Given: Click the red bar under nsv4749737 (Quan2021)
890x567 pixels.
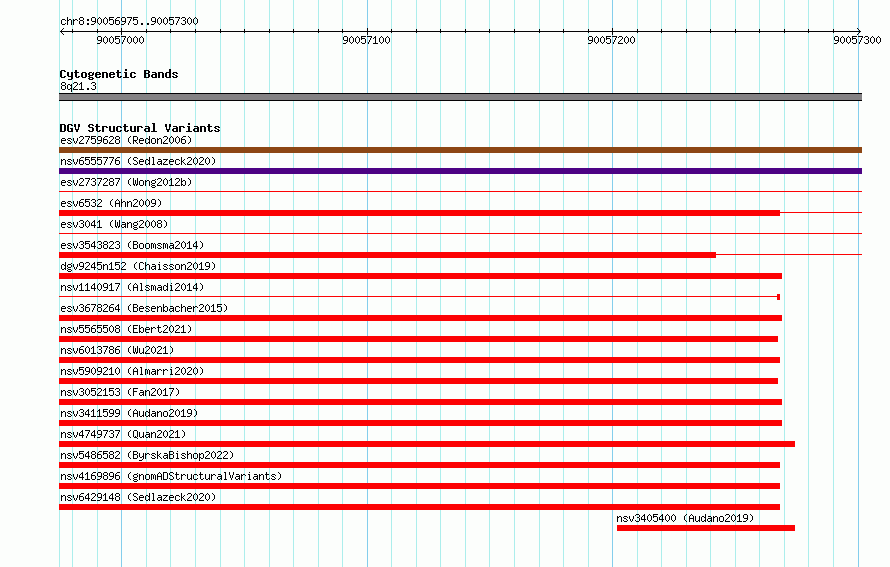Looking at the screenshot, I should point(427,444).
